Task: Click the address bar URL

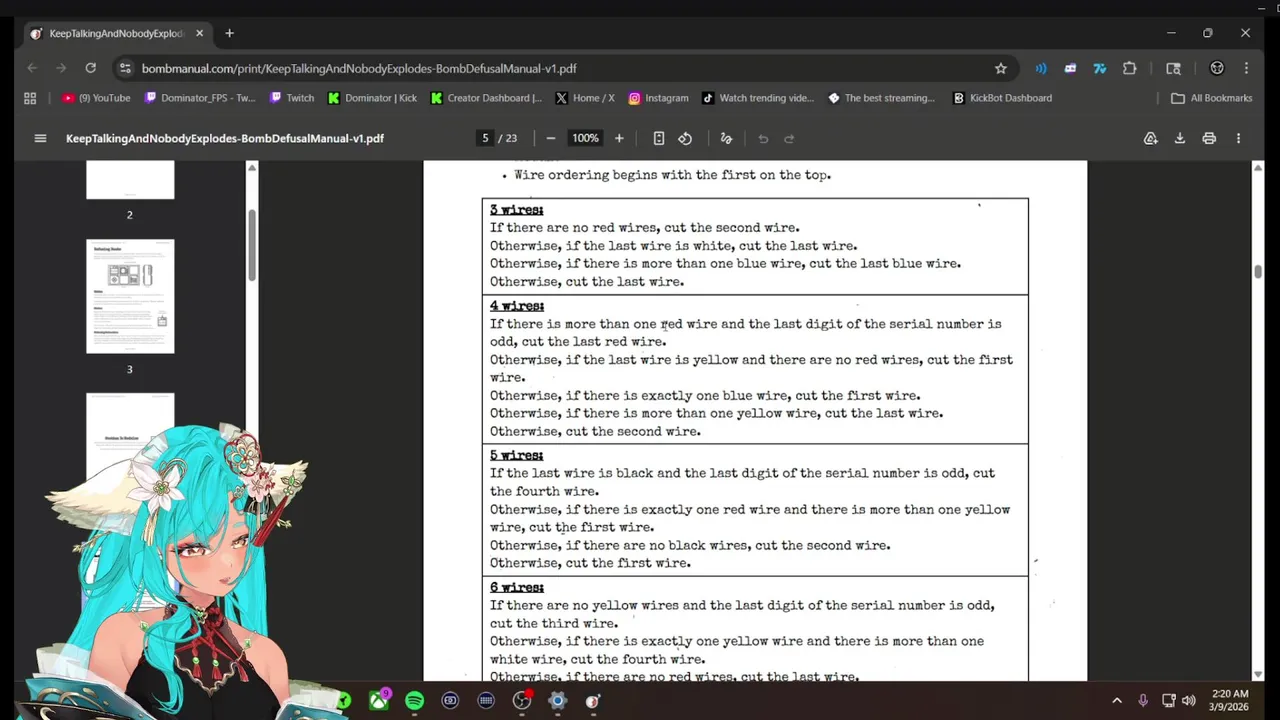Action: 359,68
